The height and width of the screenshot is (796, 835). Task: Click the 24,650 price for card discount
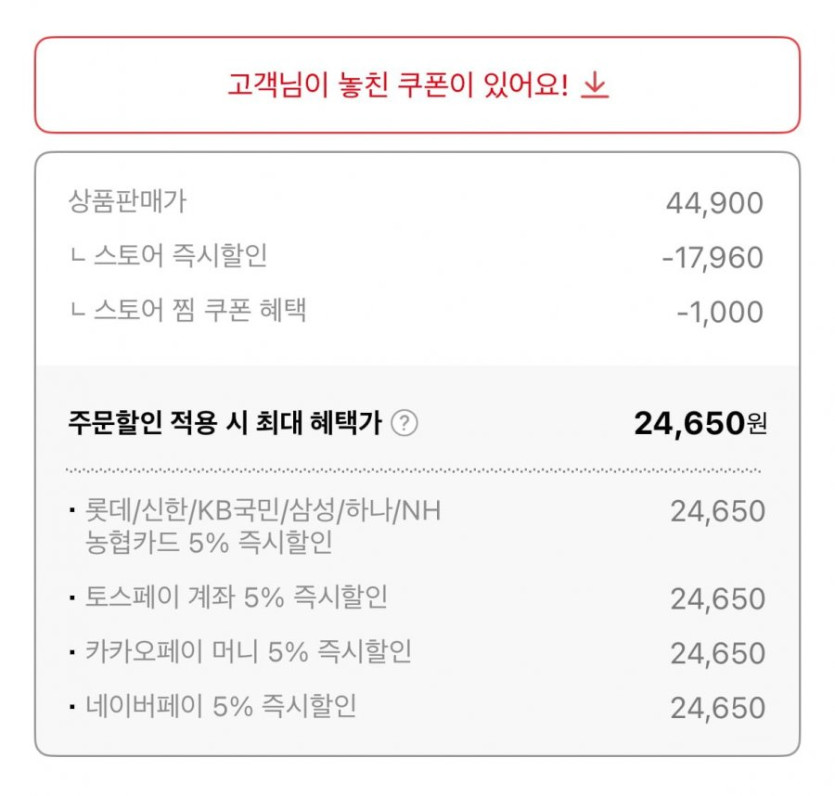[717, 512]
